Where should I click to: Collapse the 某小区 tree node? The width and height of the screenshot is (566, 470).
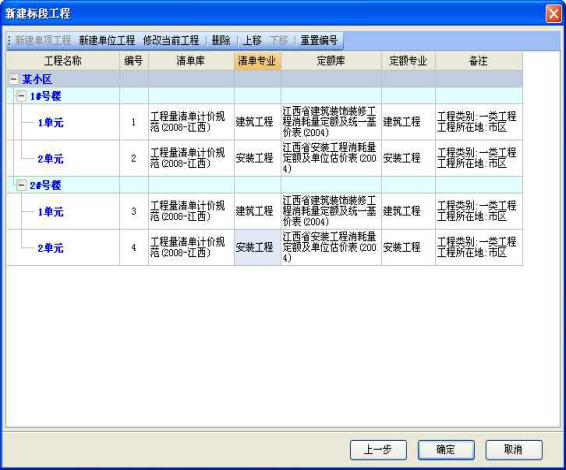(x=14, y=79)
